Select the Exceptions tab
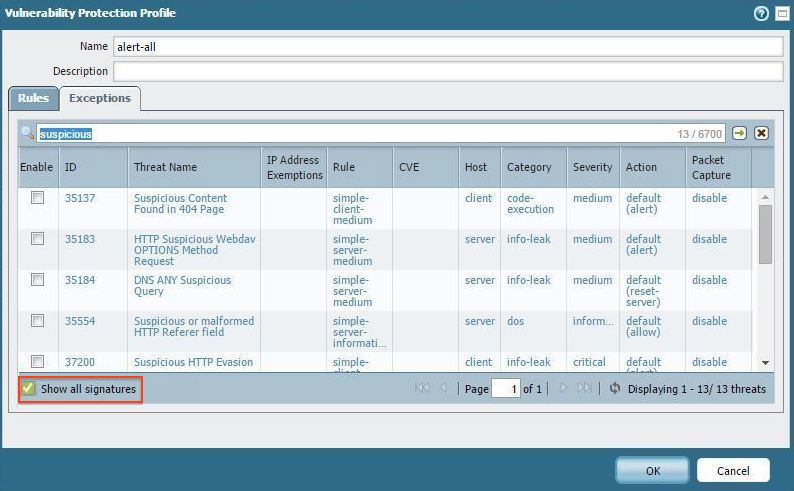Image resolution: width=794 pixels, height=491 pixels. tap(100, 98)
